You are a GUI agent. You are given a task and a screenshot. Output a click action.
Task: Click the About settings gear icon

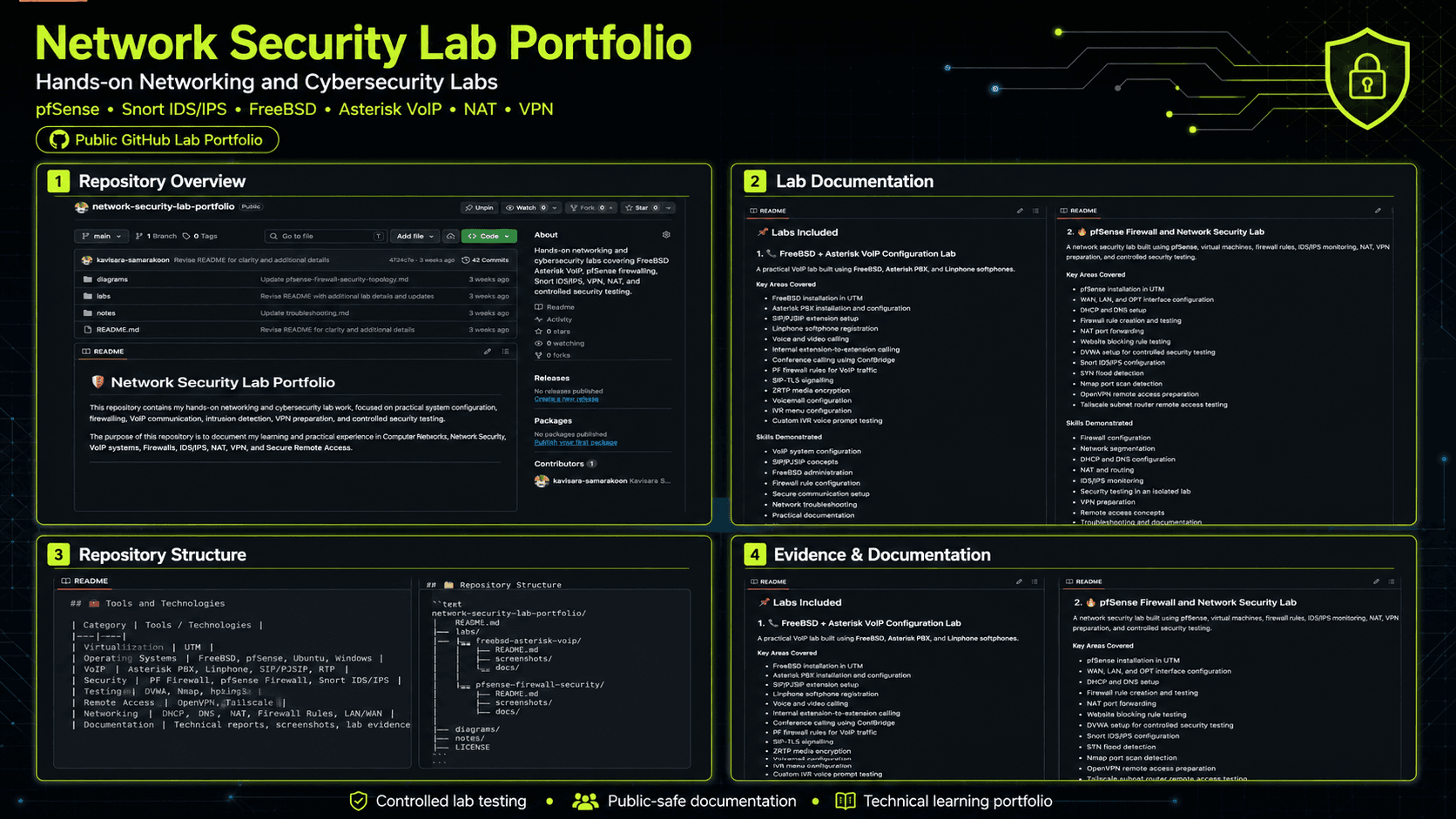tap(666, 235)
